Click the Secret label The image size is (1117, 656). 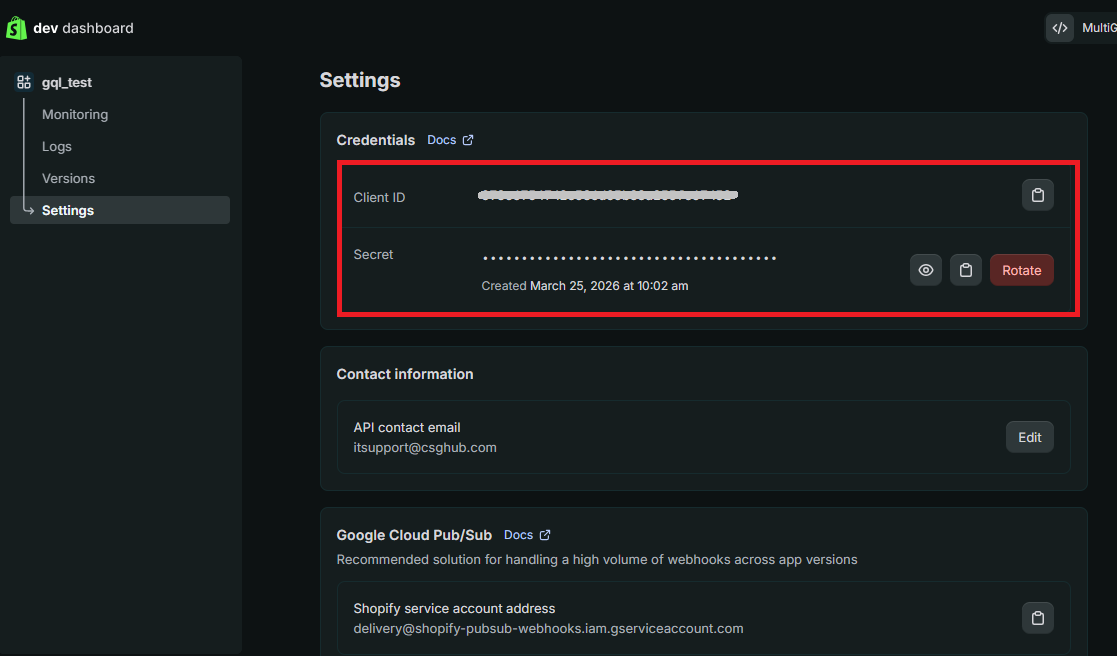tap(373, 254)
